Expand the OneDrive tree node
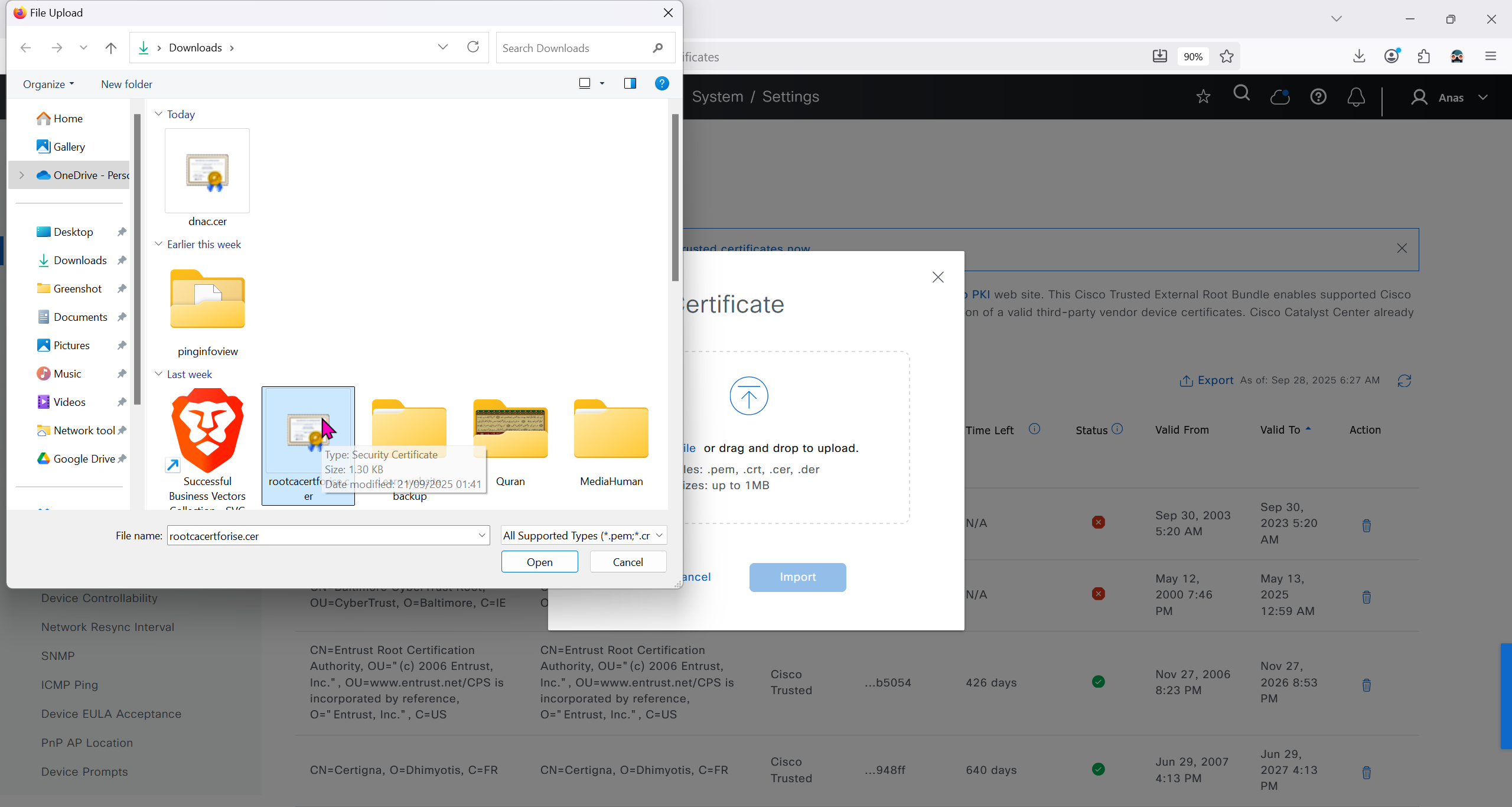 [x=22, y=175]
